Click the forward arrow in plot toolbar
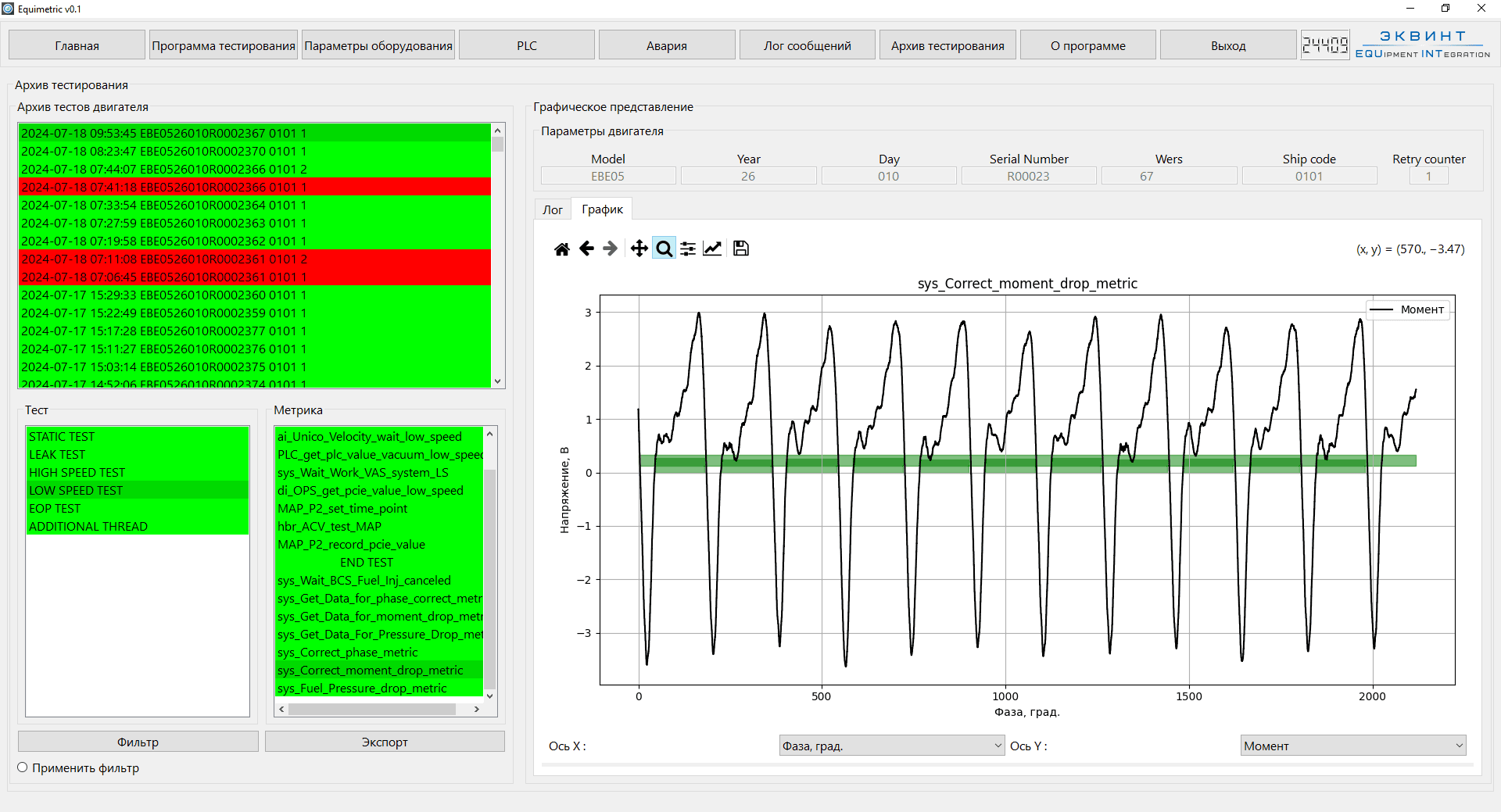This screenshot has width=1501, height=812. [611, 249]
